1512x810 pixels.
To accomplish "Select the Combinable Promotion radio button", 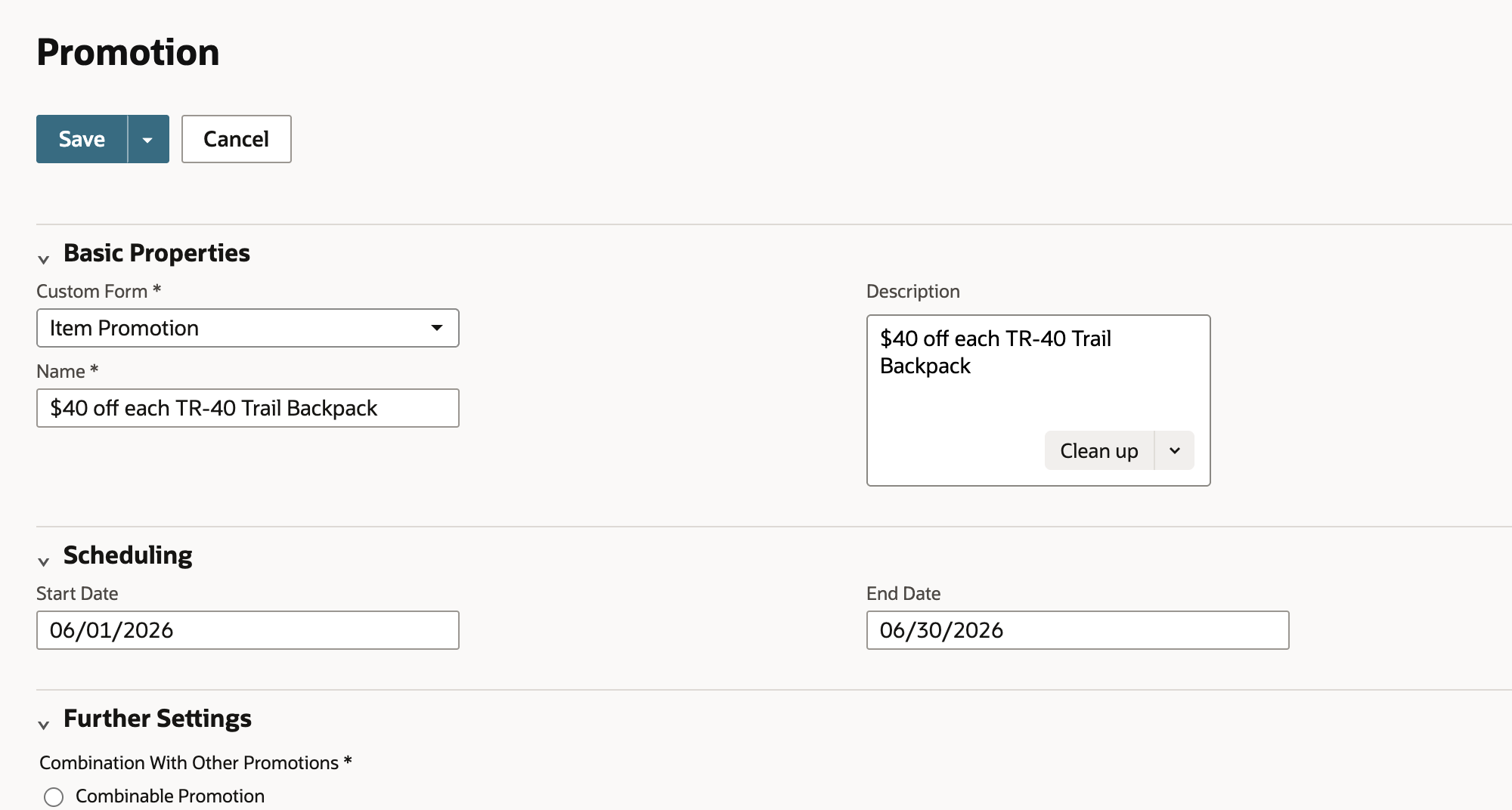I will (54, 796).
